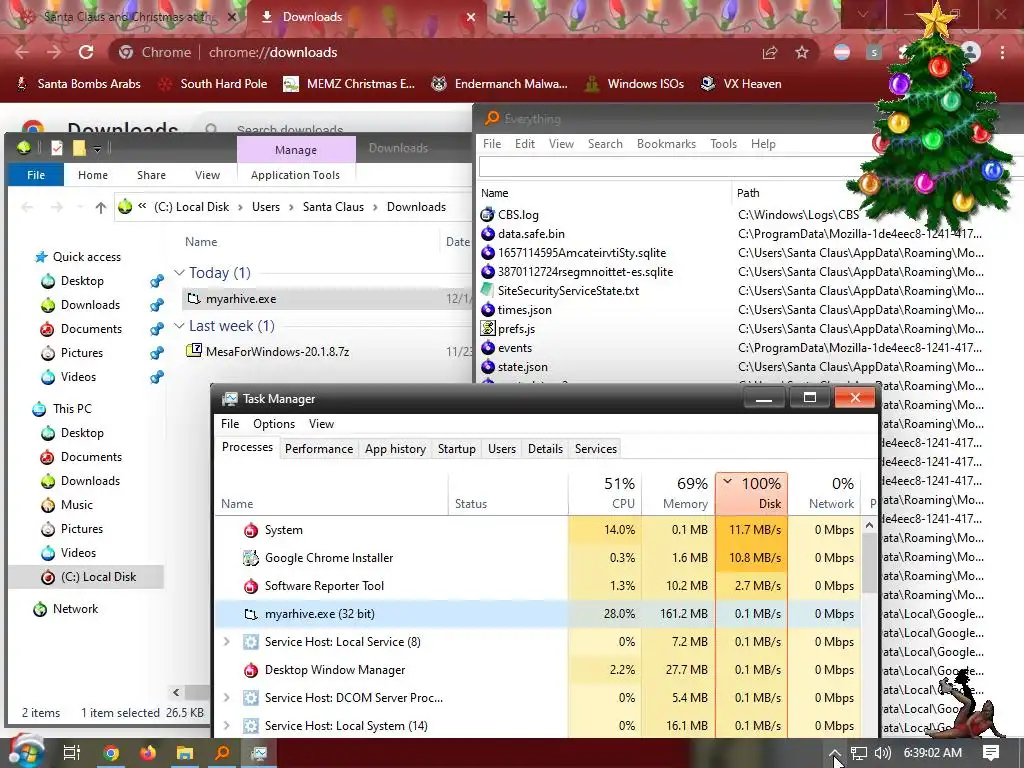The image size is (1024, 768).
Task: Open the Santa Bombs Arabs bookmark
Action: 78,84
